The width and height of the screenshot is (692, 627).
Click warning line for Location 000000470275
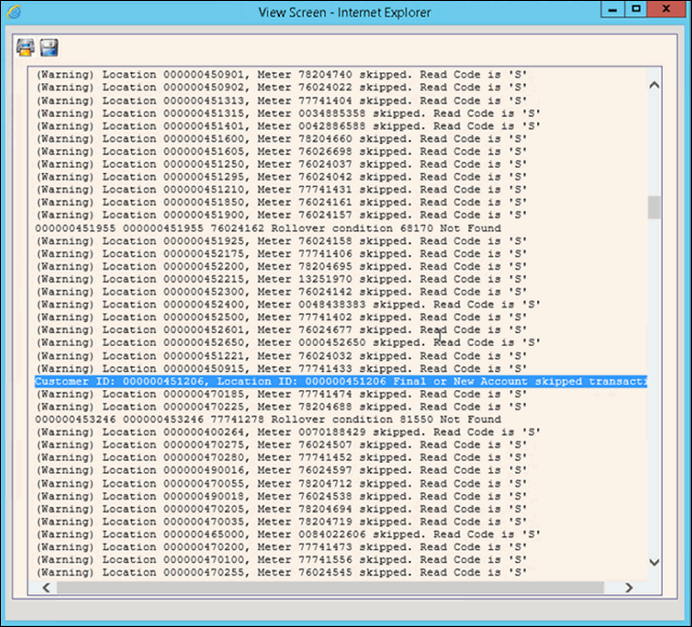(281, 445)
